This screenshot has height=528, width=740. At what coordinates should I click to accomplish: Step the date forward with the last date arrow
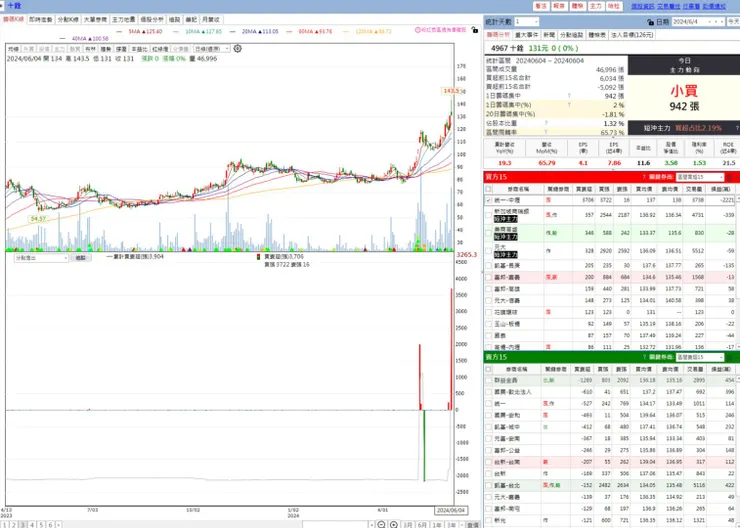pos(722,22)
